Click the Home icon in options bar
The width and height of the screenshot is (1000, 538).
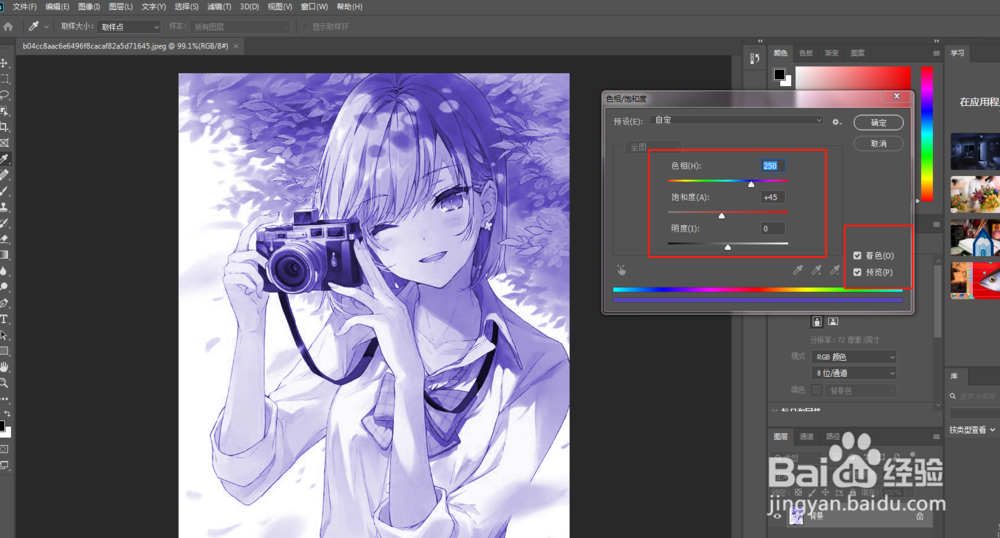(x=8, y=27)
